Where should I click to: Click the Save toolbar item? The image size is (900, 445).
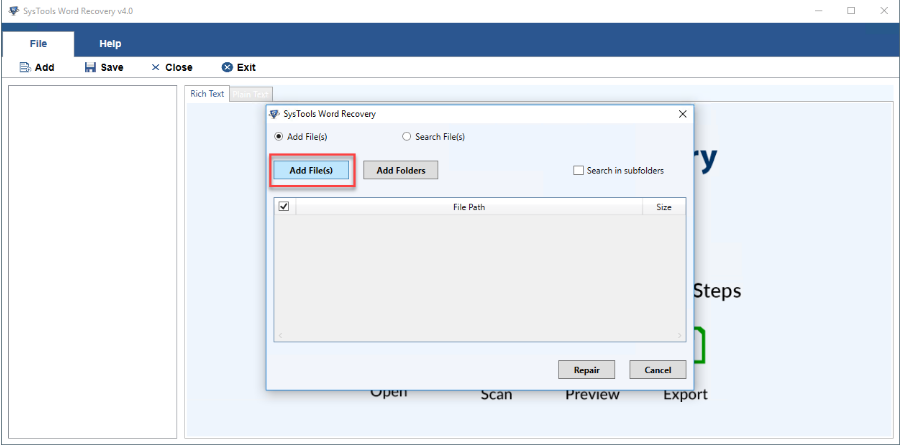coord(104,67)
